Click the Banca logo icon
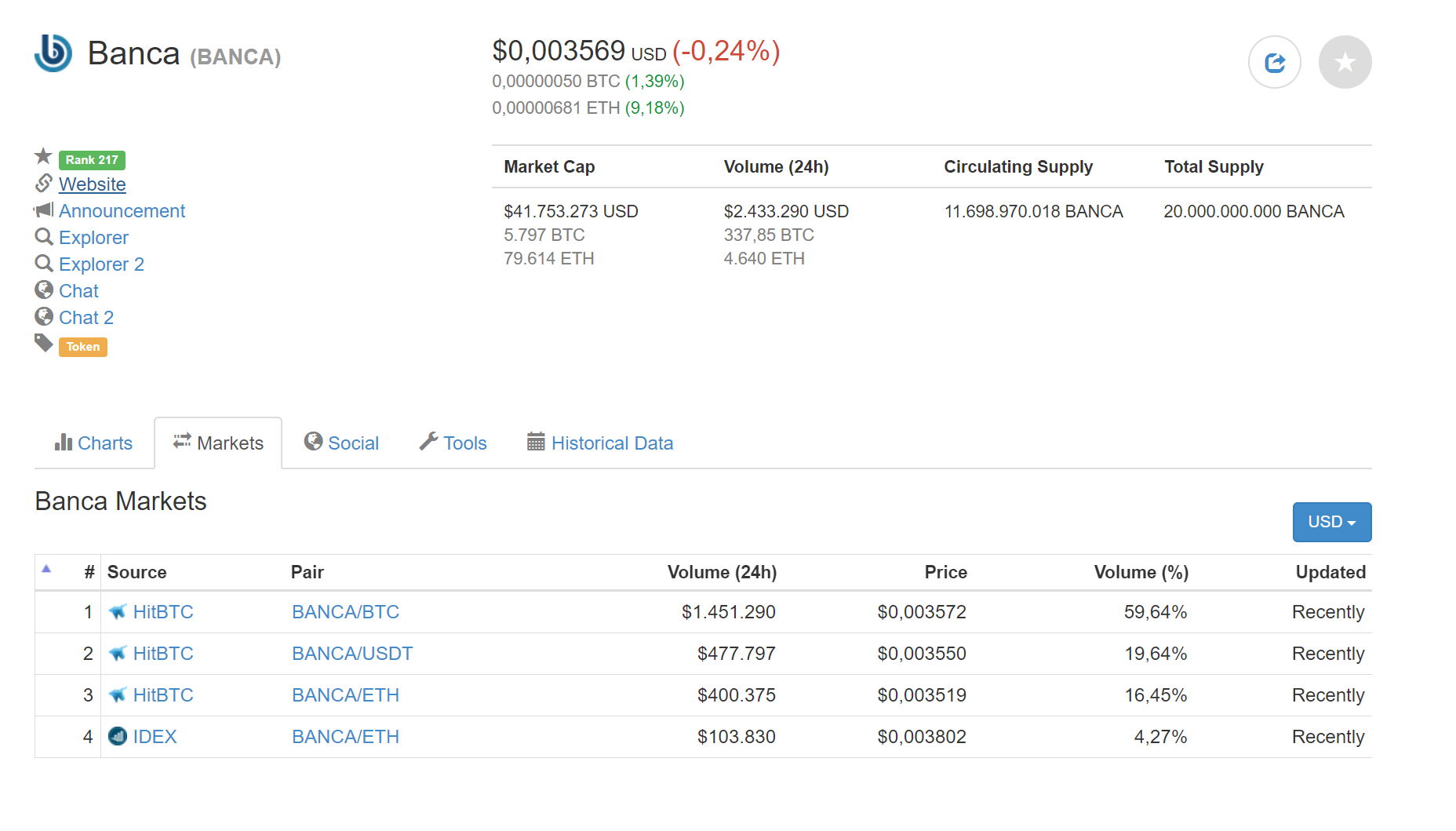1456x831 pixels. click(53, 53)
